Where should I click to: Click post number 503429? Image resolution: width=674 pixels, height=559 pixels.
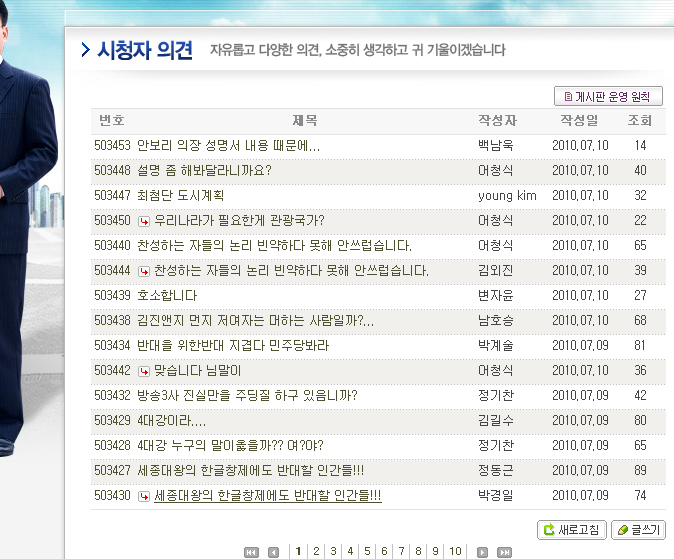coord(112,420)
